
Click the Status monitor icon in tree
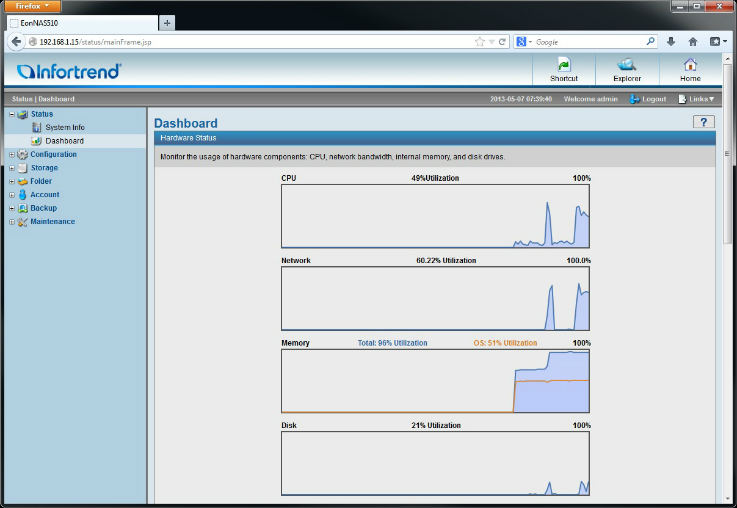tap(23, 114)
